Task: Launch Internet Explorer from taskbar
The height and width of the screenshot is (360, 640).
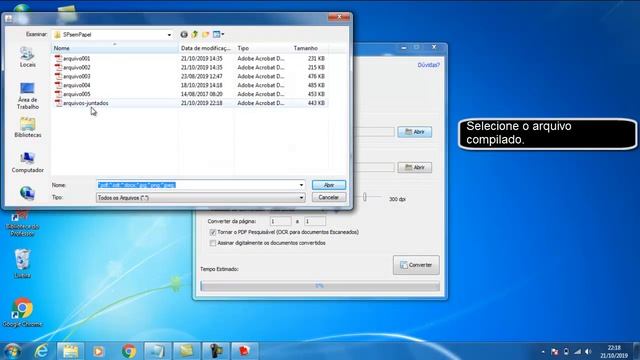Action: [x=41, y=351]
